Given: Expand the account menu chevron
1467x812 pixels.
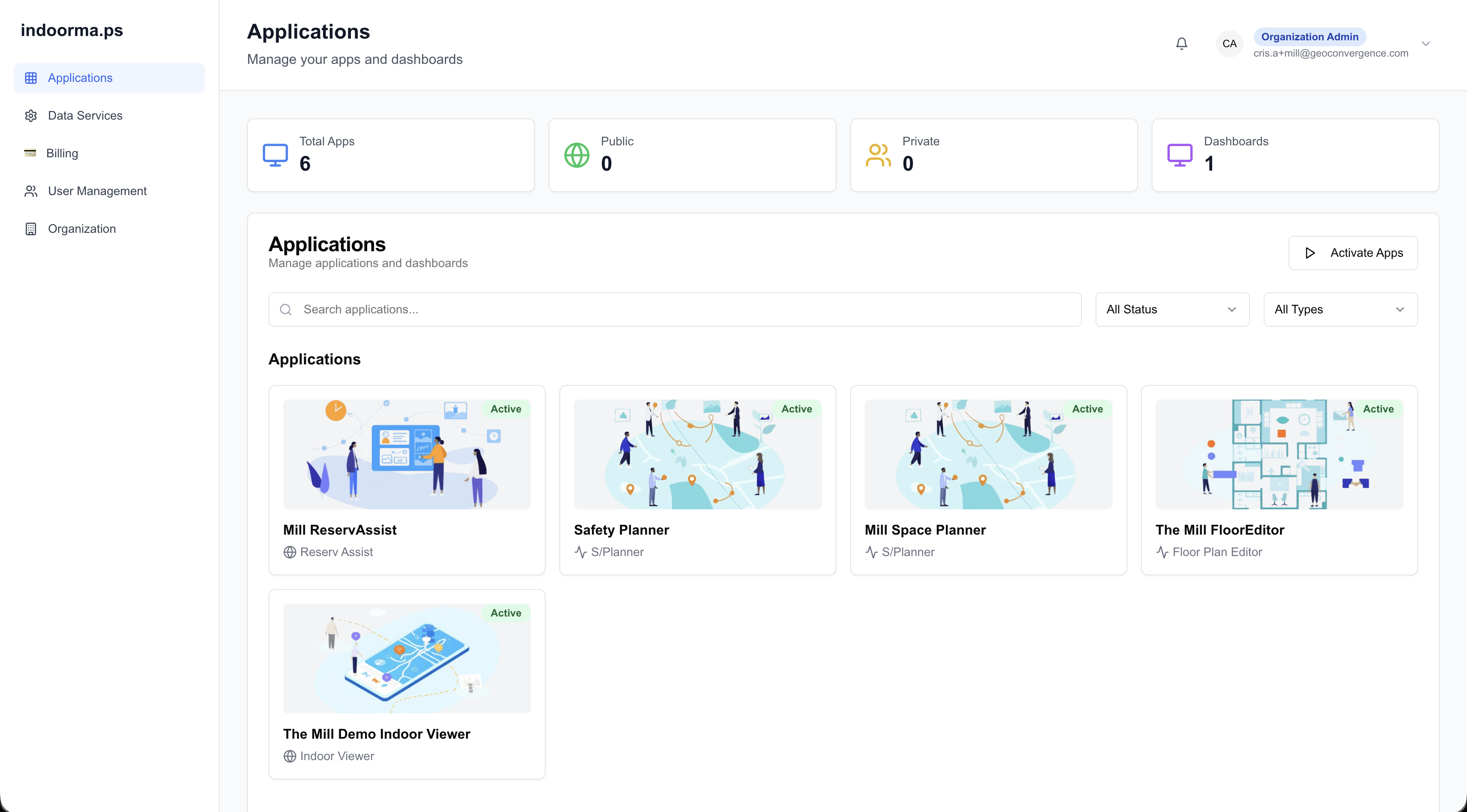Looking at the screenshot, I should click(1425, 44).
